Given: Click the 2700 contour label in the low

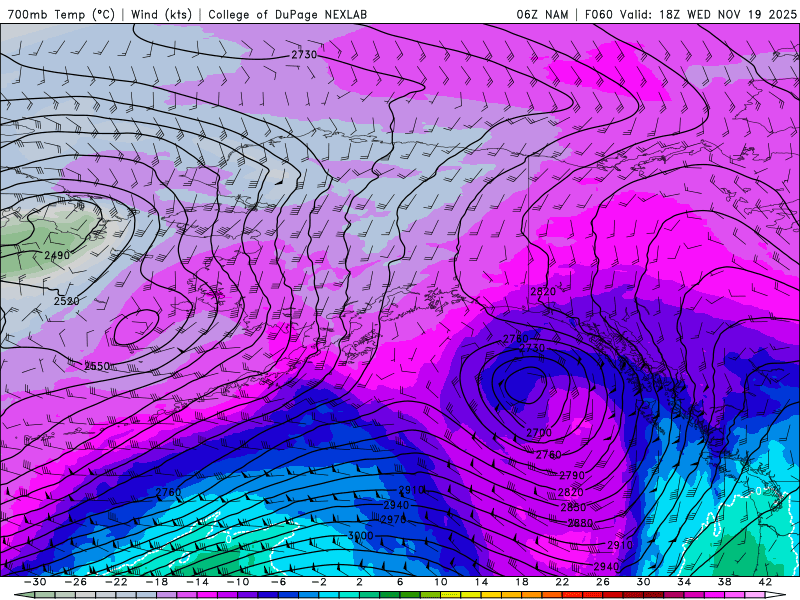Looking at the screenshot, I should tap(539, 433).
